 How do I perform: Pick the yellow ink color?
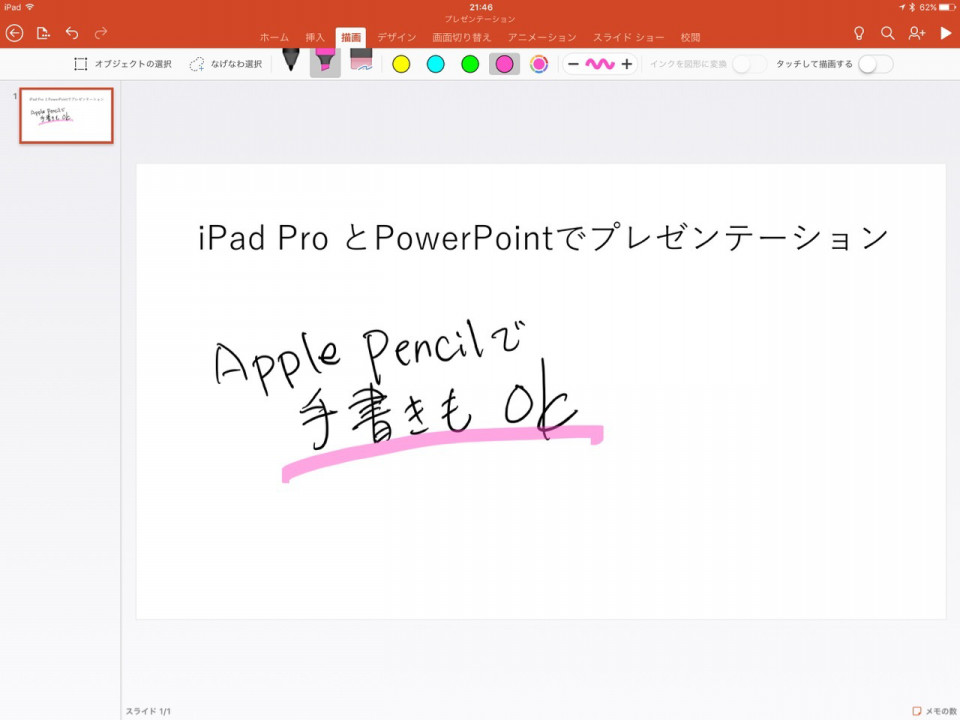(401, 64)
